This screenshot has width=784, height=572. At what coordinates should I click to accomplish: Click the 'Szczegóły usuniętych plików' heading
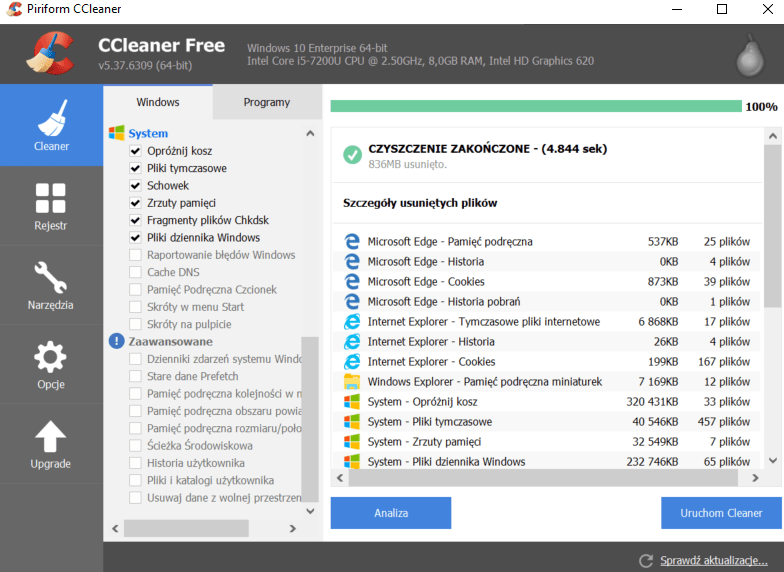coord(420,203)
